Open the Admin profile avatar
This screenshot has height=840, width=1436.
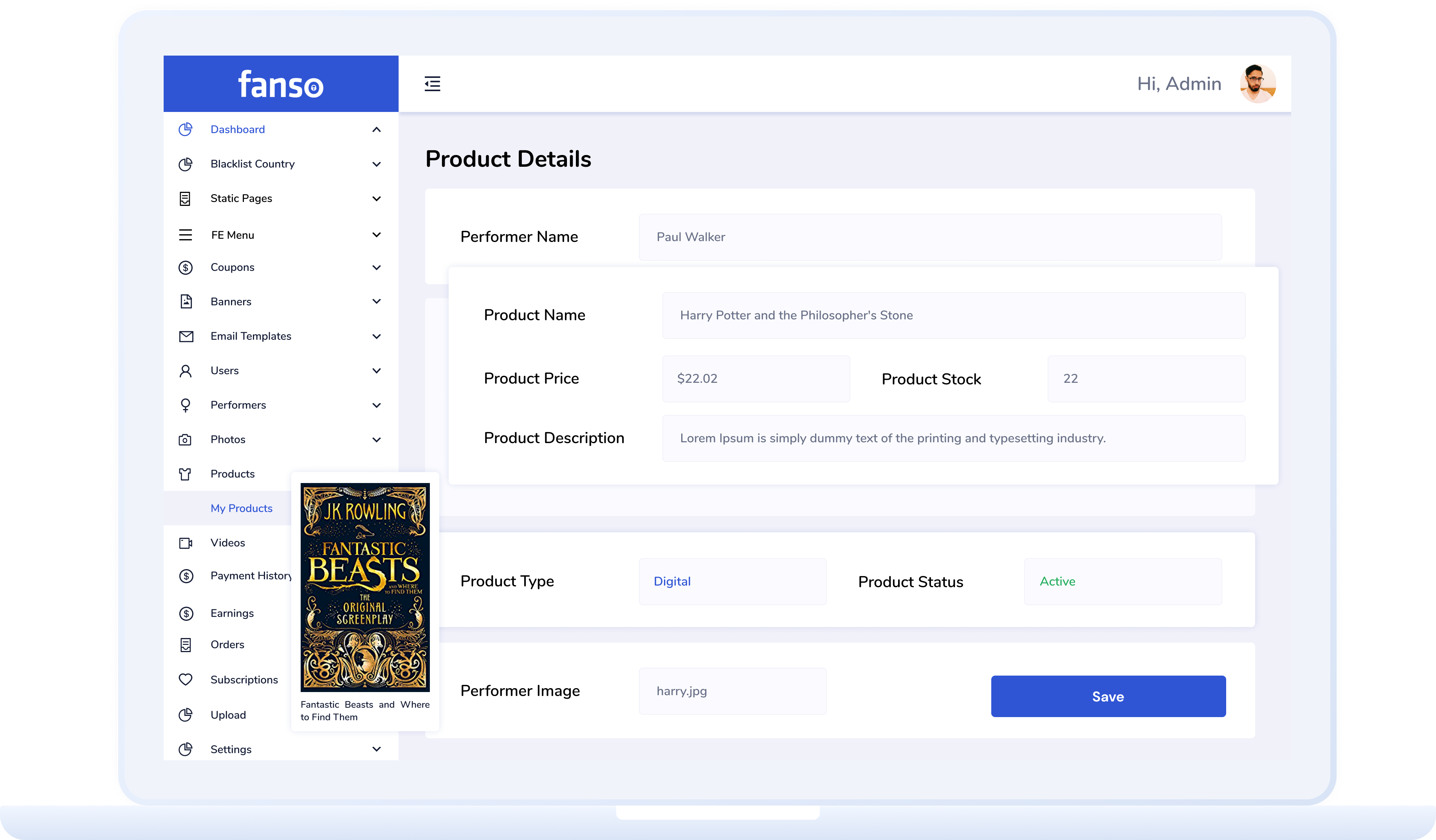pos(1257,84)
